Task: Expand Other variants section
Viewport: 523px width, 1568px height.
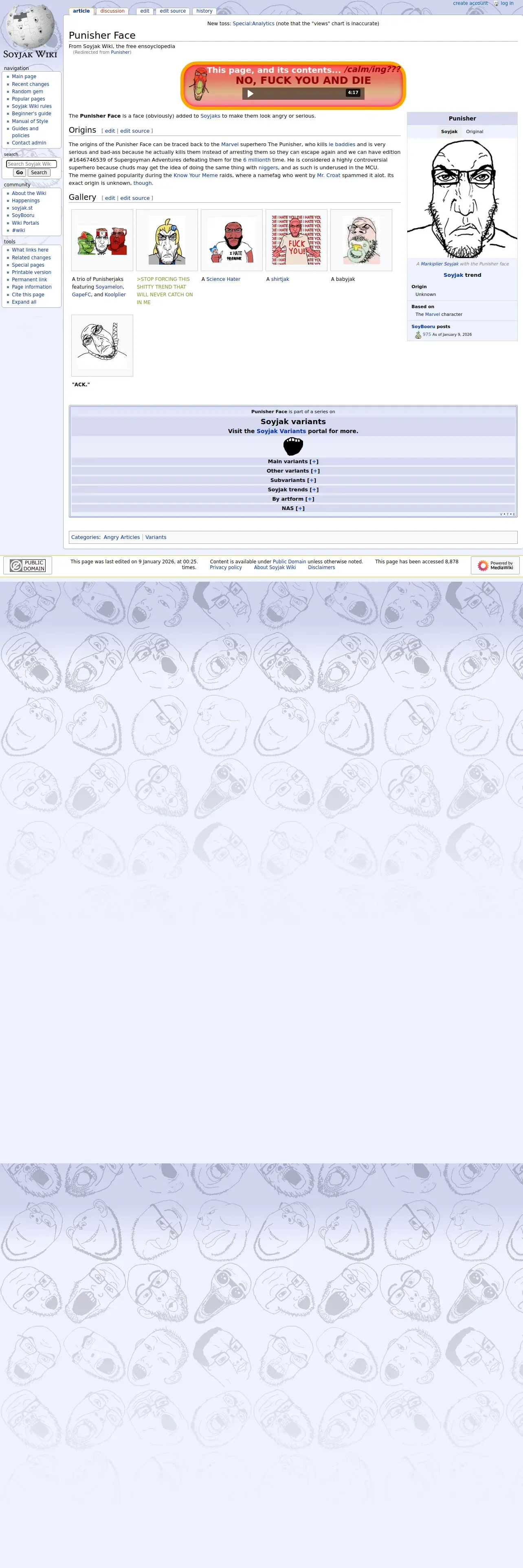Action: coord(315,471)
